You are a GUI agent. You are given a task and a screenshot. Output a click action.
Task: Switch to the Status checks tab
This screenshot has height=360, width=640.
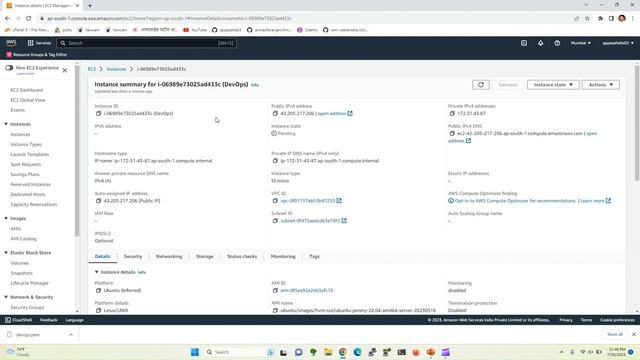coord(242,256)
